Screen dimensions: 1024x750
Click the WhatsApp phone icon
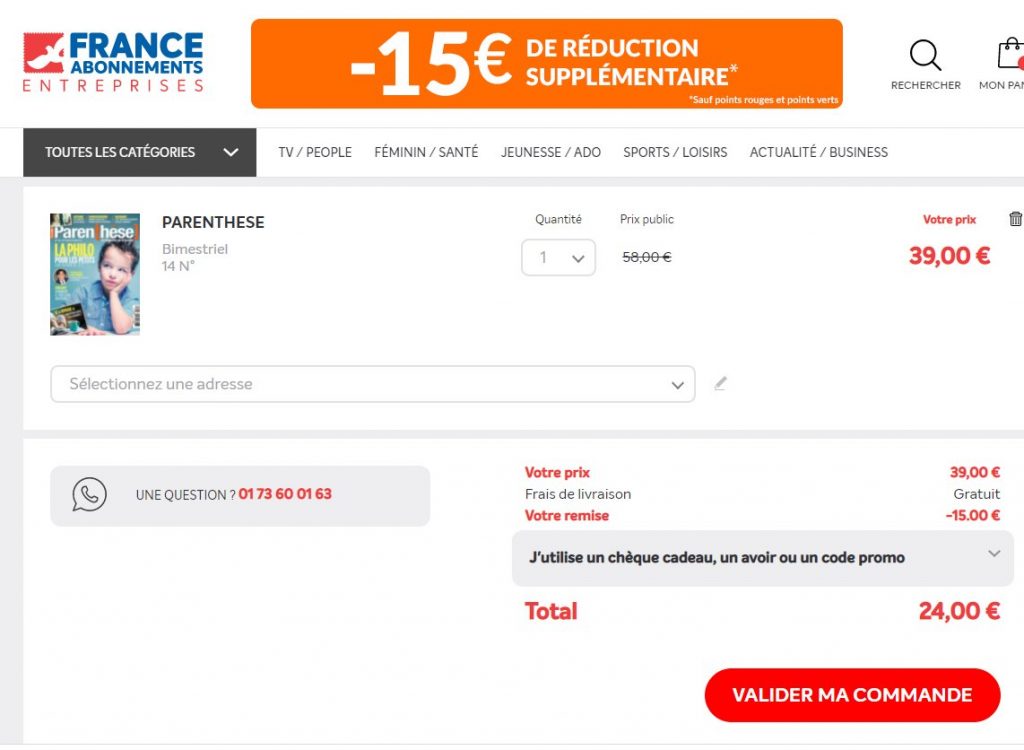click(x=89, y=494)
